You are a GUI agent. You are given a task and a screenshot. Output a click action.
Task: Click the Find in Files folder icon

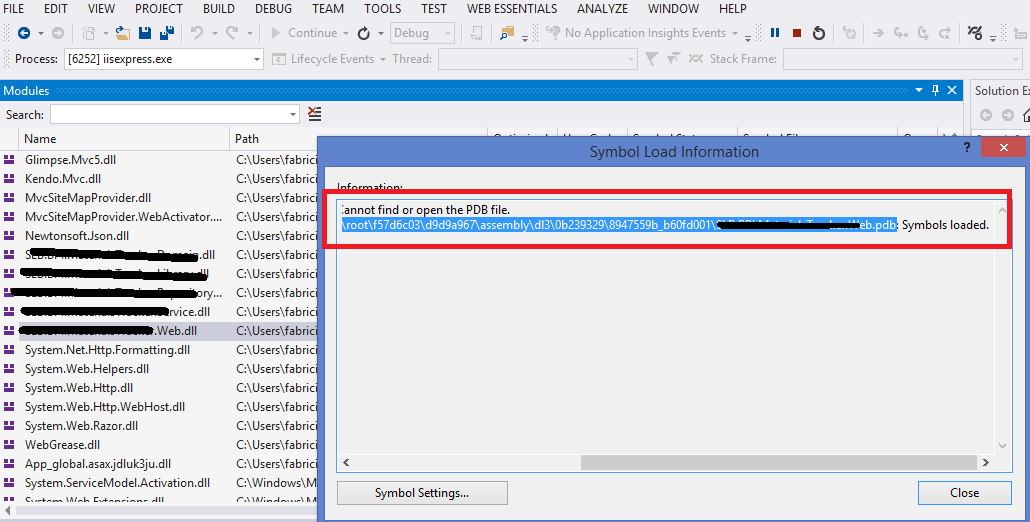[x=506, y=33]
